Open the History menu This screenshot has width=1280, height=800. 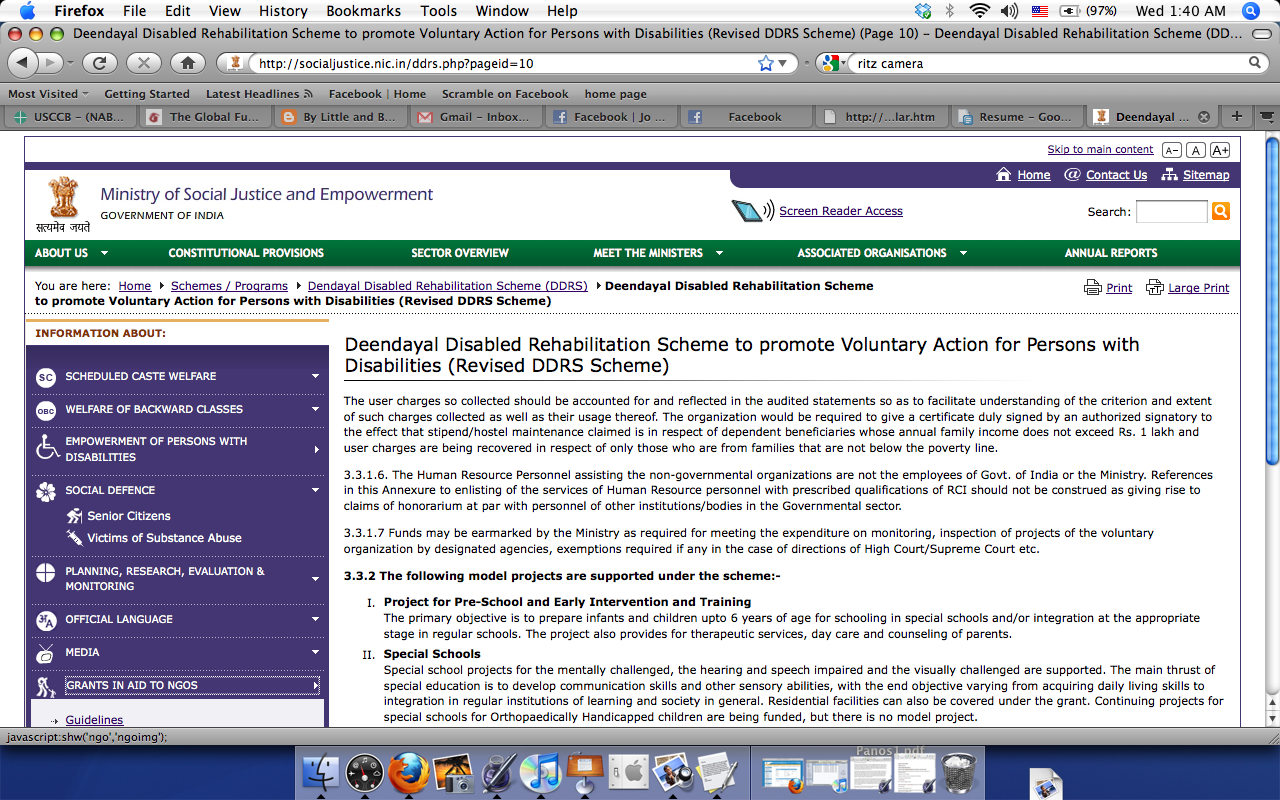click(x=283, y=11)
